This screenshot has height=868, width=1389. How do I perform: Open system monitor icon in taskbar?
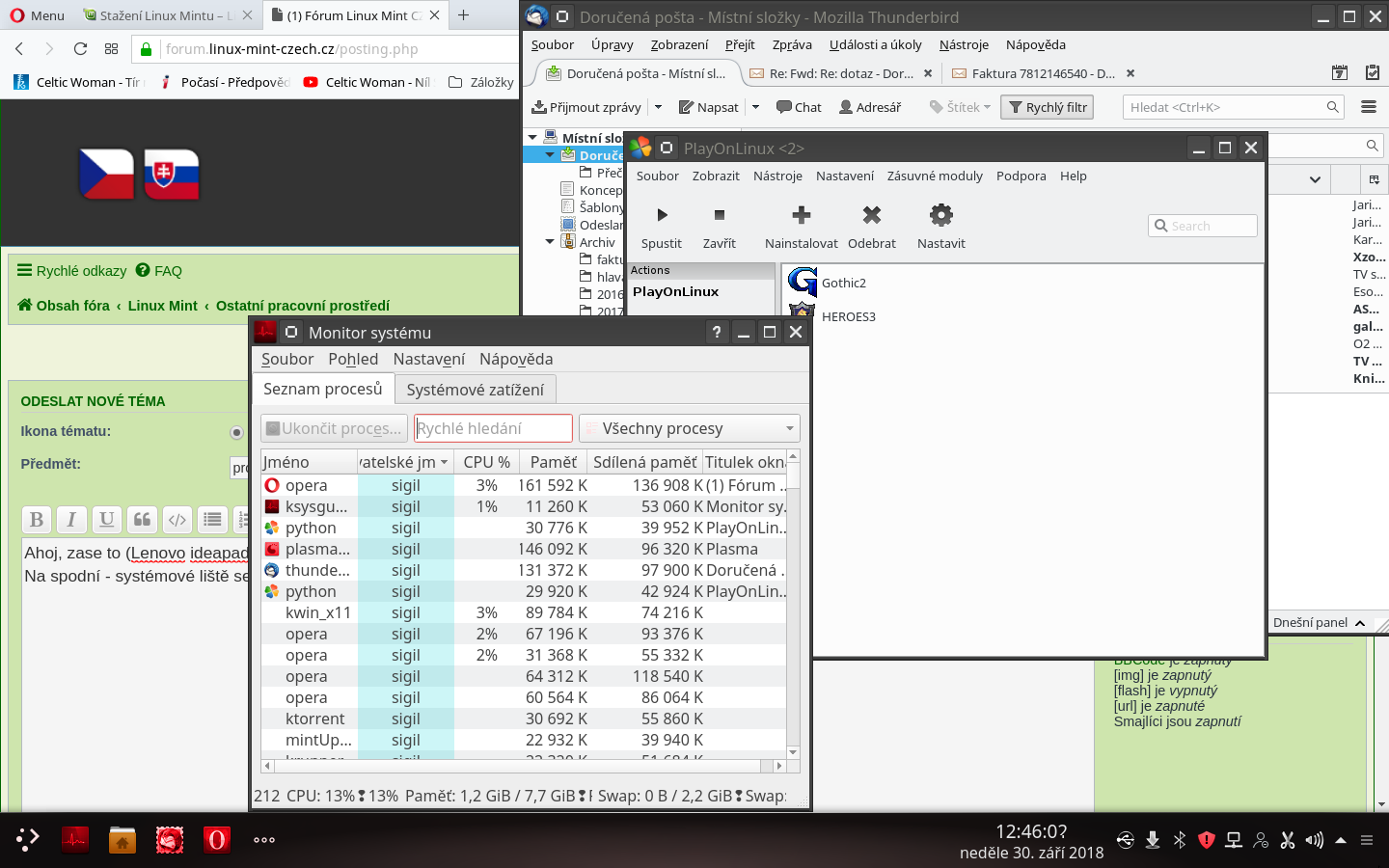[x=75, y=840]
